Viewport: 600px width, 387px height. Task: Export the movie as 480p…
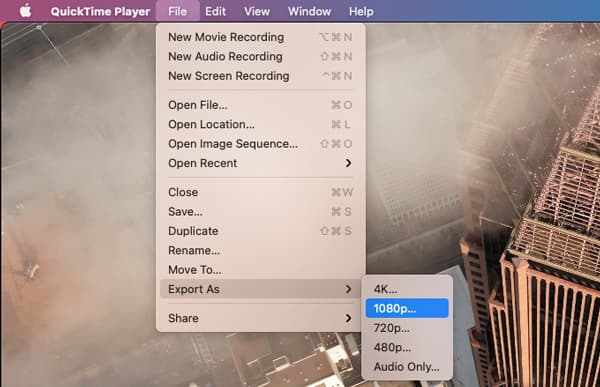pyautogui.click(x=407, y=347)
